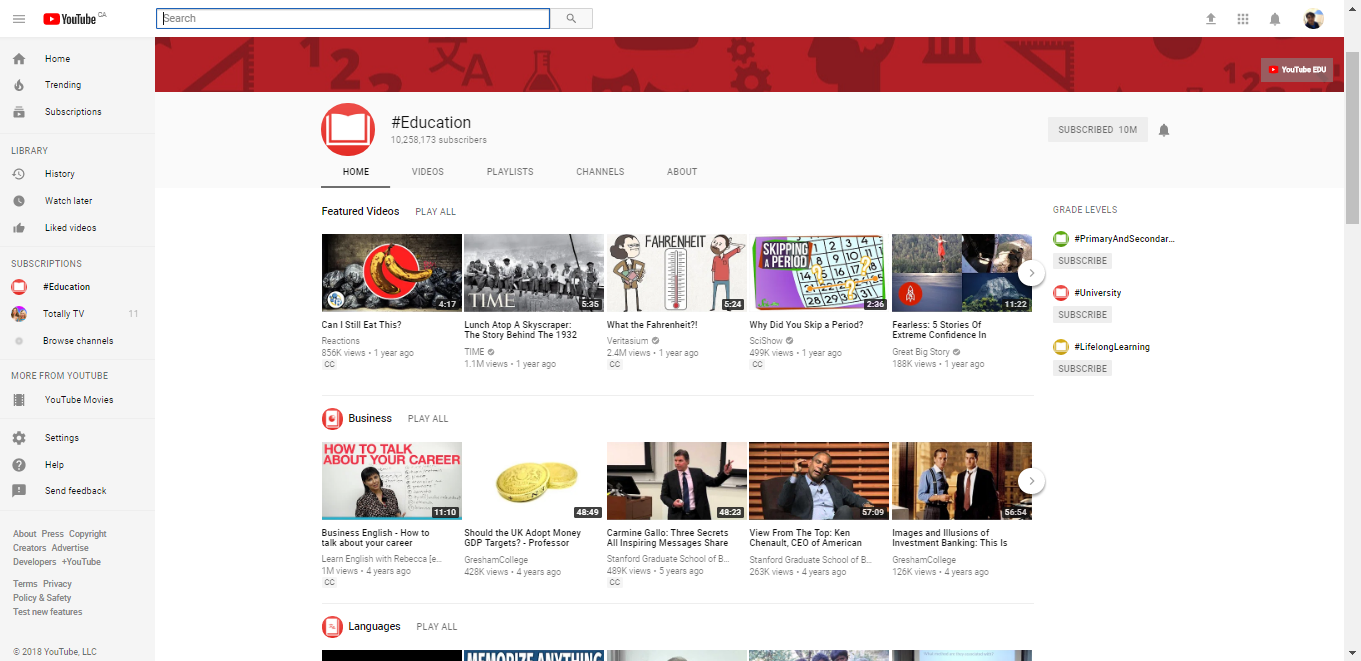Click the Languages section icon

(x=332, y=627)
